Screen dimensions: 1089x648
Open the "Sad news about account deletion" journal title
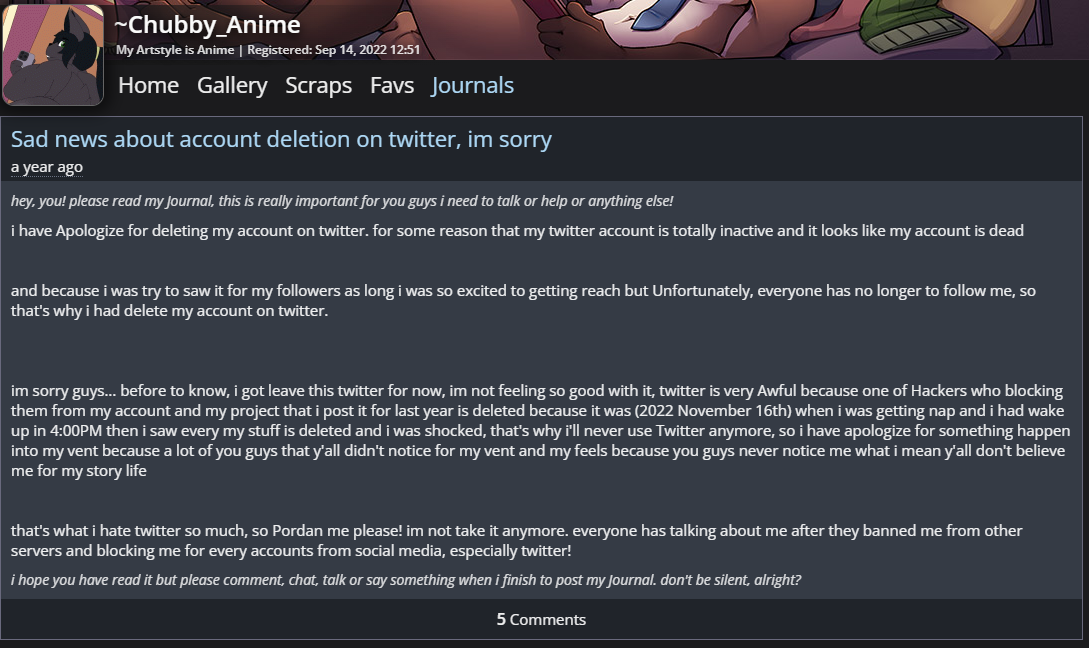tap(281, 139)
